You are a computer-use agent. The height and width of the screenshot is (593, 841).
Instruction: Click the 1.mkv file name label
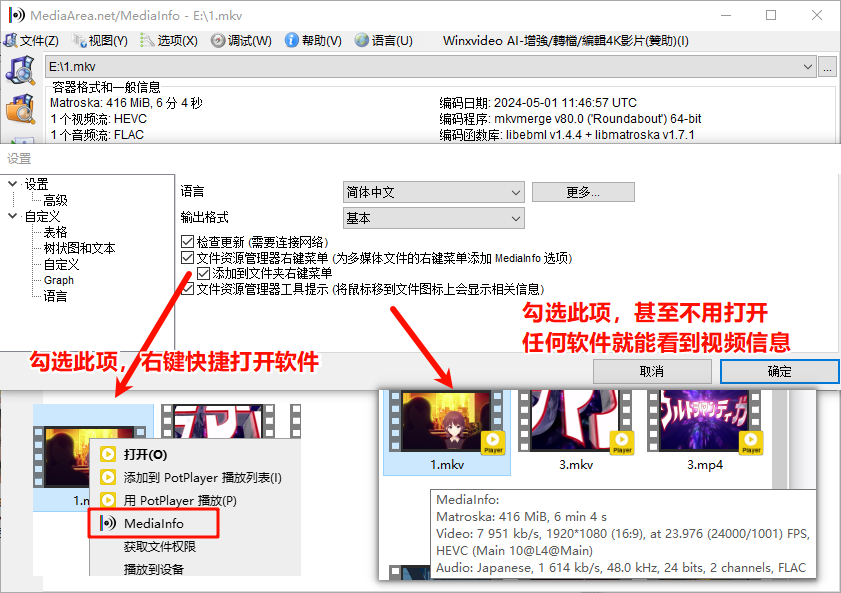pos(447,465)
